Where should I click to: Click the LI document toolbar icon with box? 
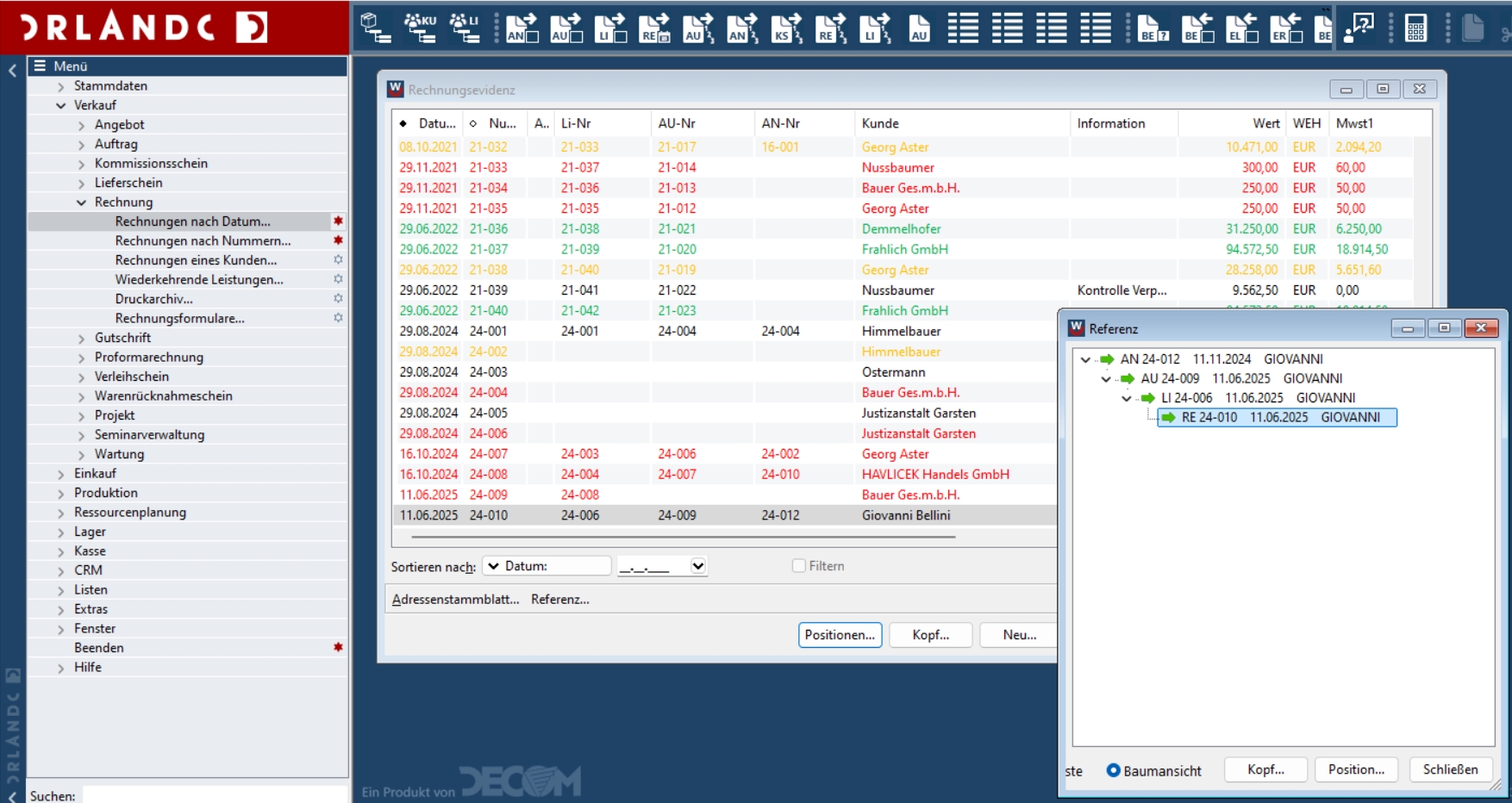click(x=610, y=28)
